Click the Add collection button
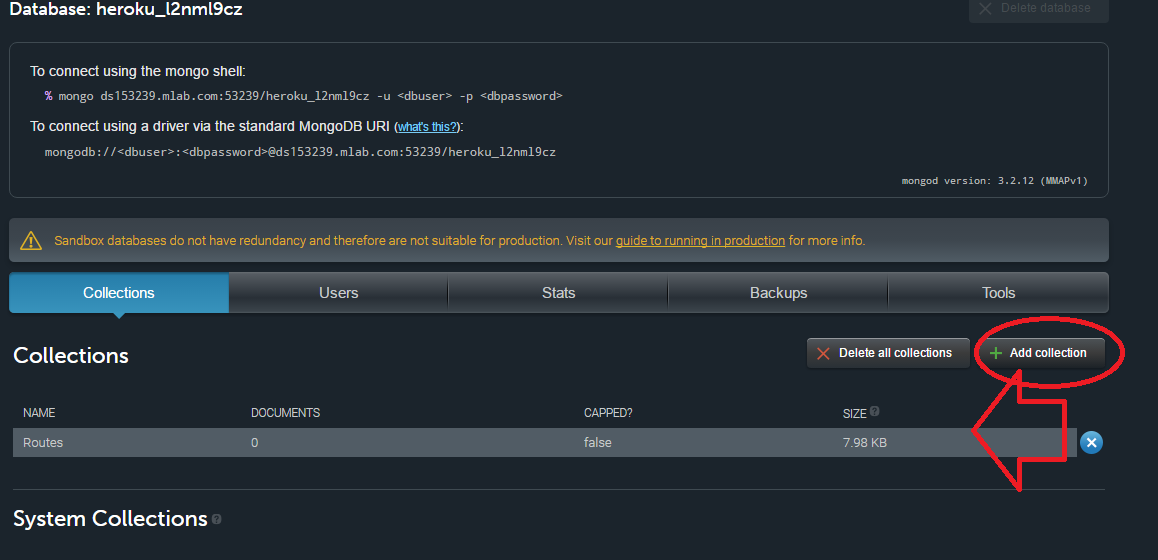Image resolution: width=1158 pixels, height=560 pixels. (x=1038, y=353)
